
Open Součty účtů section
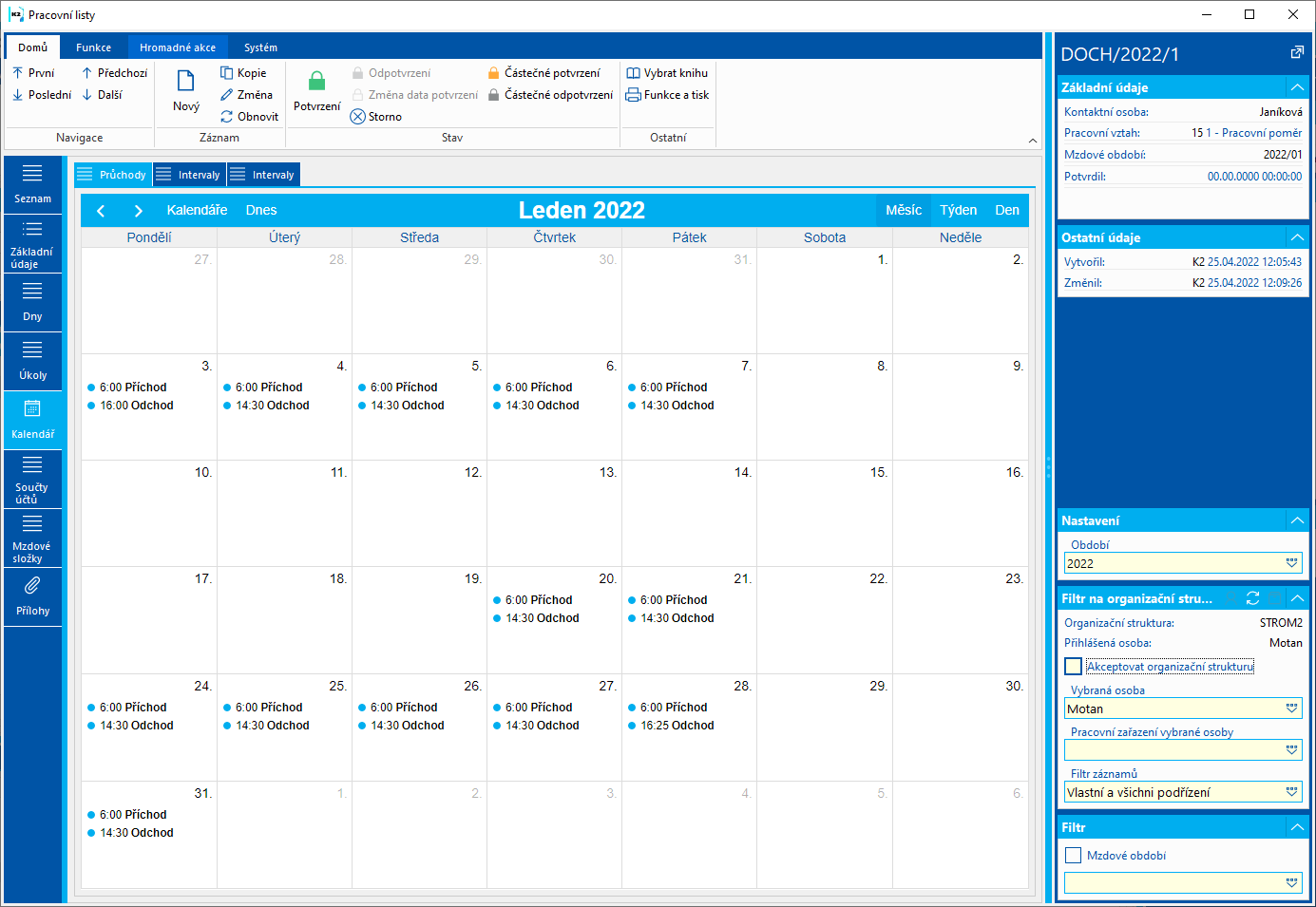32,479
